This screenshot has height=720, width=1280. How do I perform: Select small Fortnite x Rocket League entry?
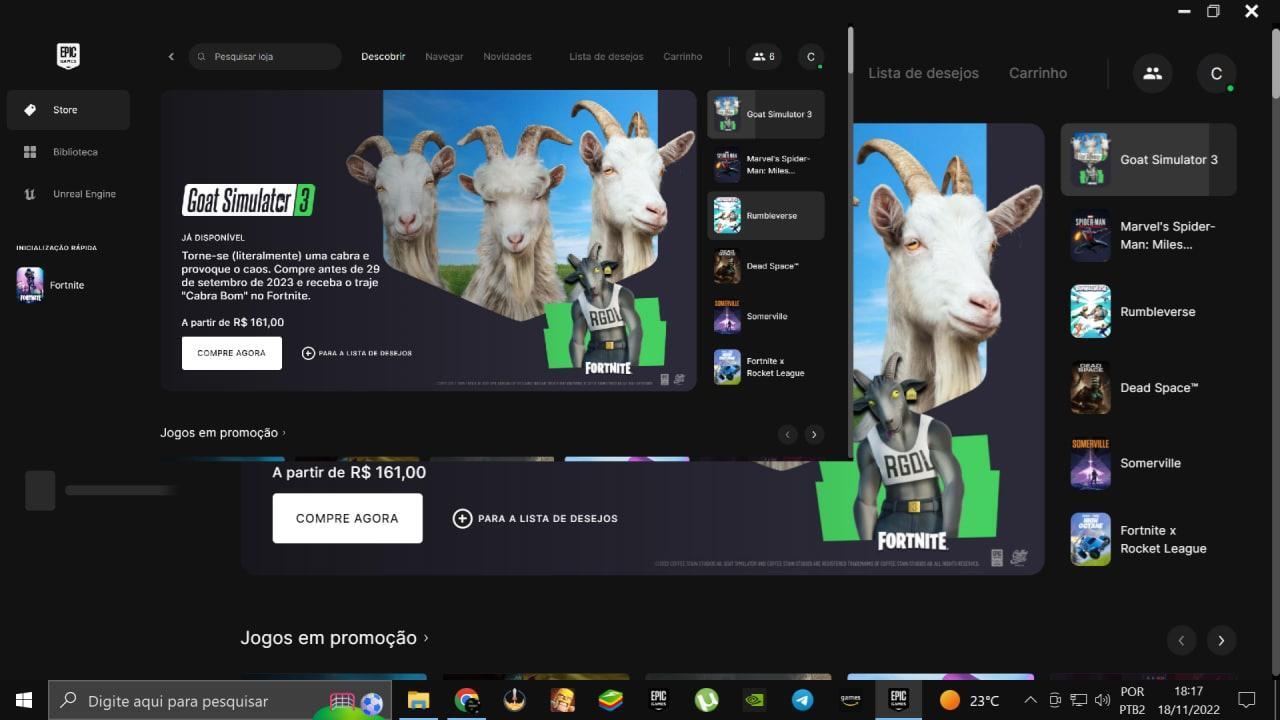pyautogui.click(x=766, y=367)
